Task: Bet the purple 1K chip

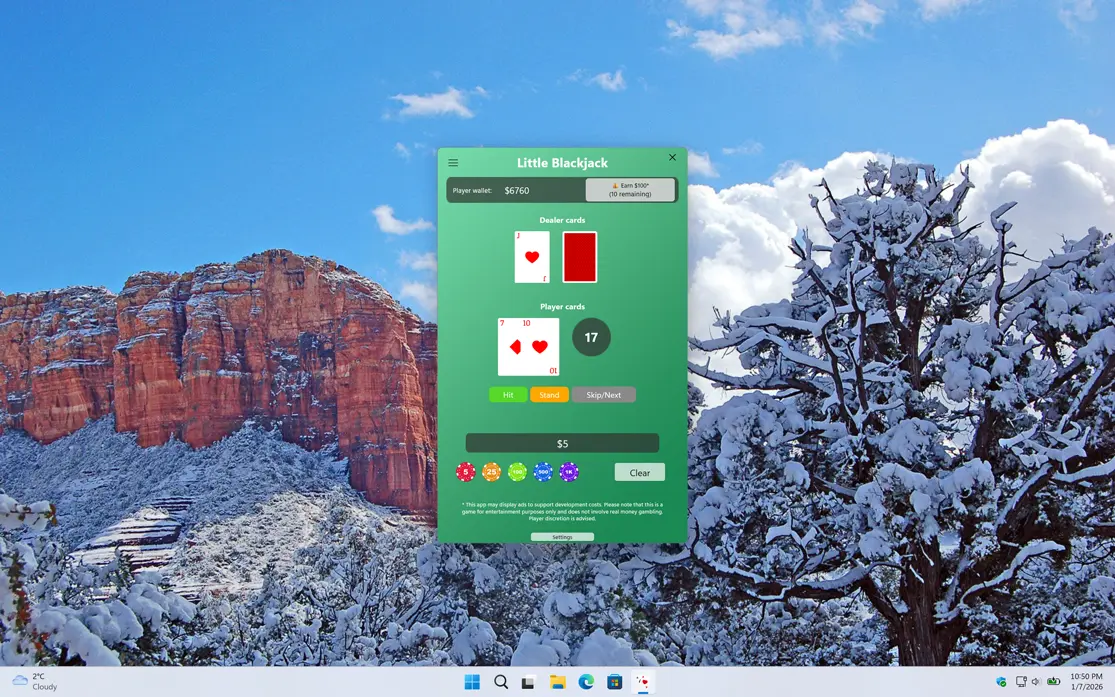Action: coord(569,472)
